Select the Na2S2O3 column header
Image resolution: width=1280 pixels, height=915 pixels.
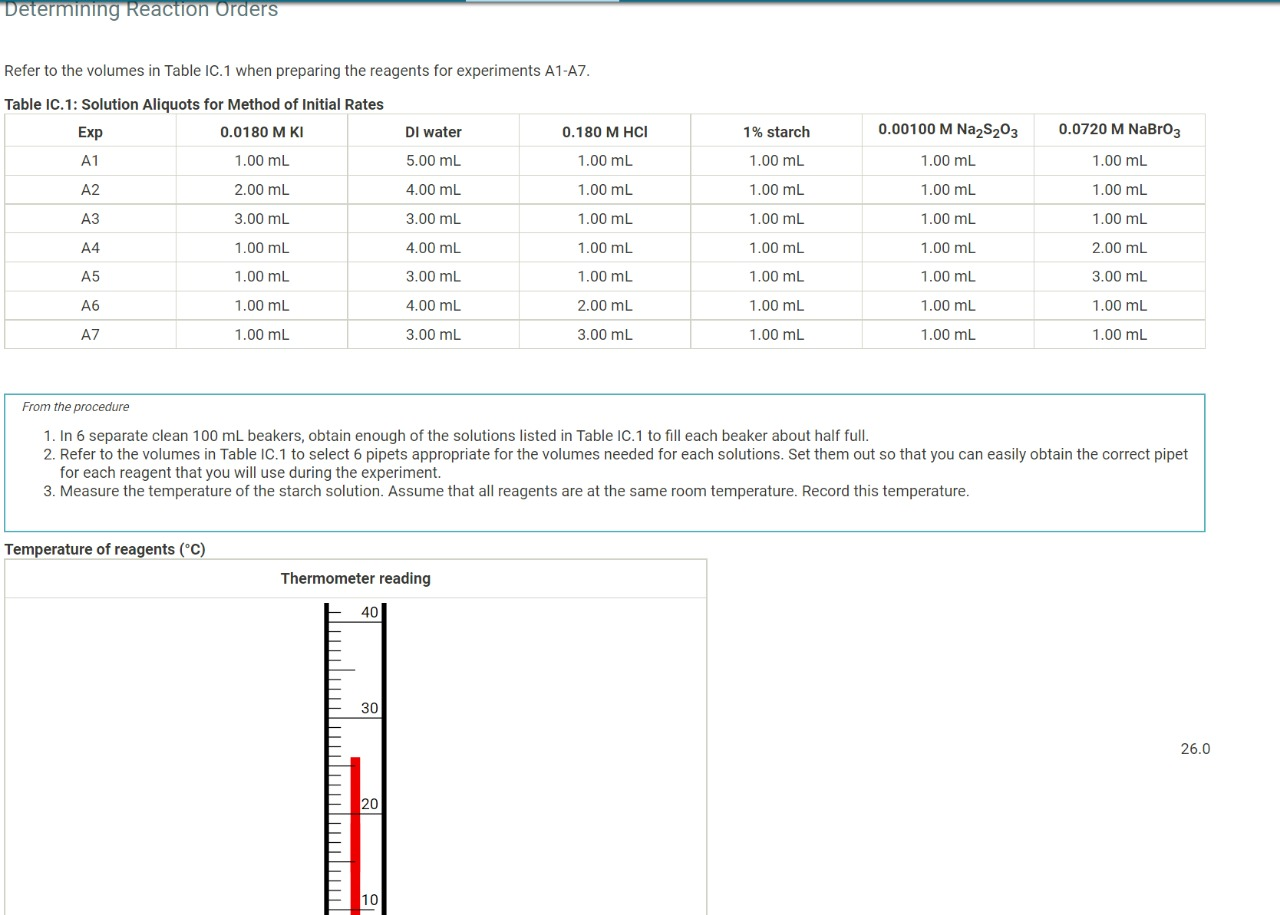click(x=947, y=129)
